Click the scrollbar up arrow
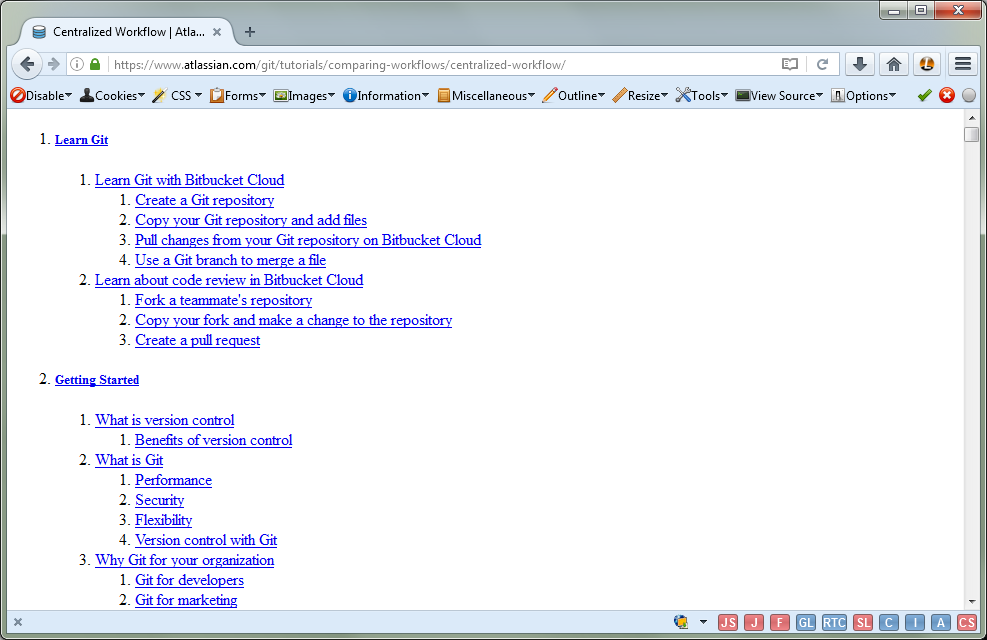Screen dimensions: 987x640 (971, 118)
